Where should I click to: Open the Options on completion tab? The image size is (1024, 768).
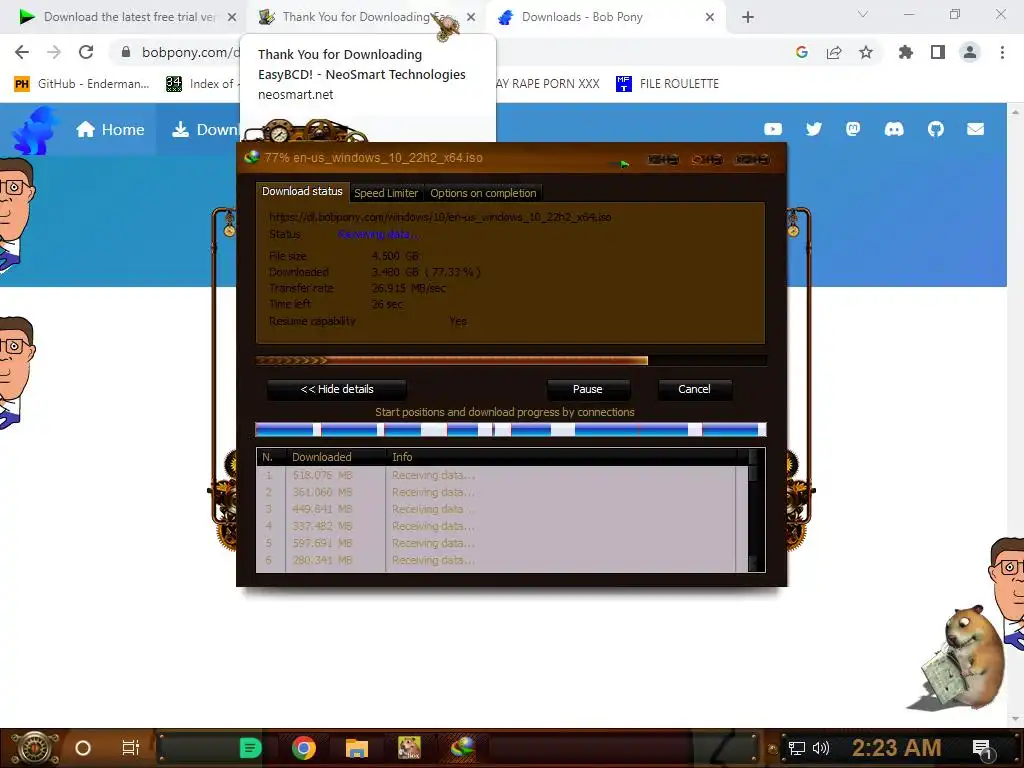click(x=483, y=193)
